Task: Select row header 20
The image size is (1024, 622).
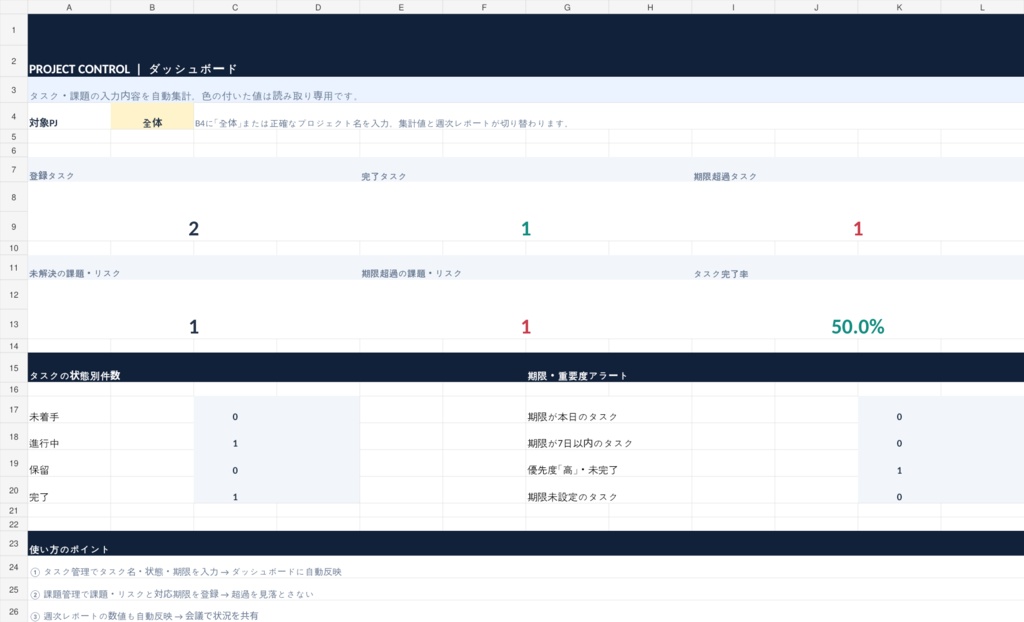Action: coord(14,490)
